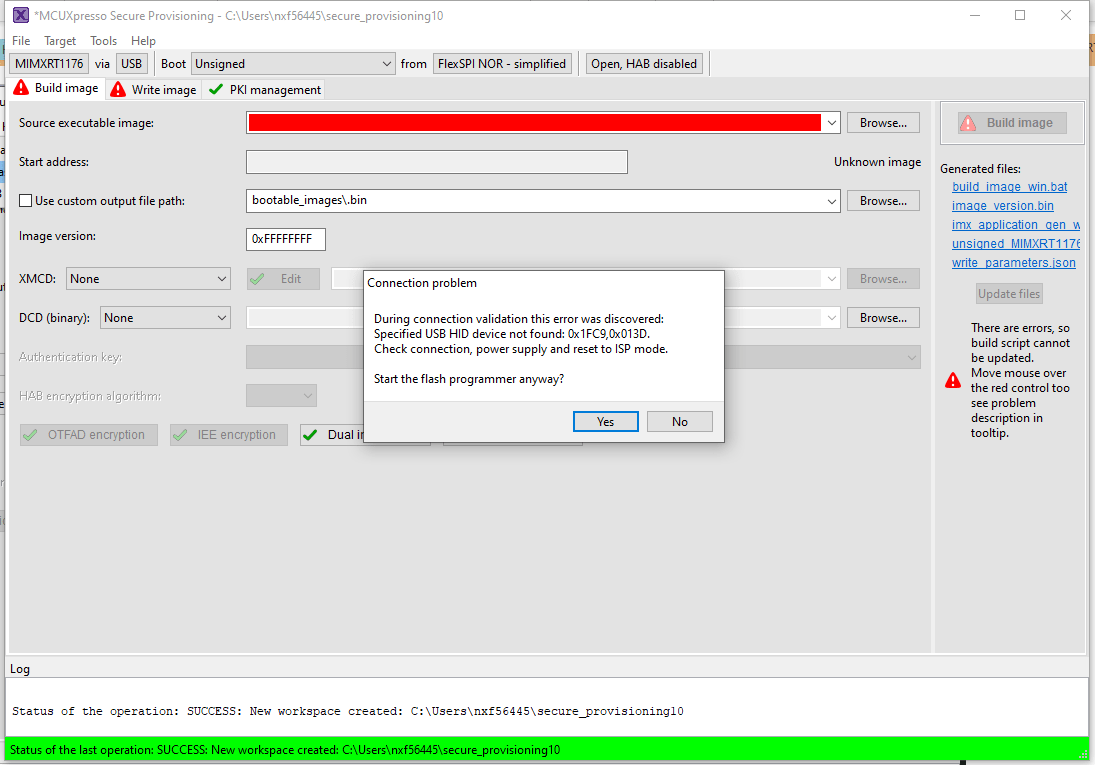Click the grayed Edit checkmark icon near XMCD
The height and width of the screenshot is (765, 1095).
click(258, 278)
